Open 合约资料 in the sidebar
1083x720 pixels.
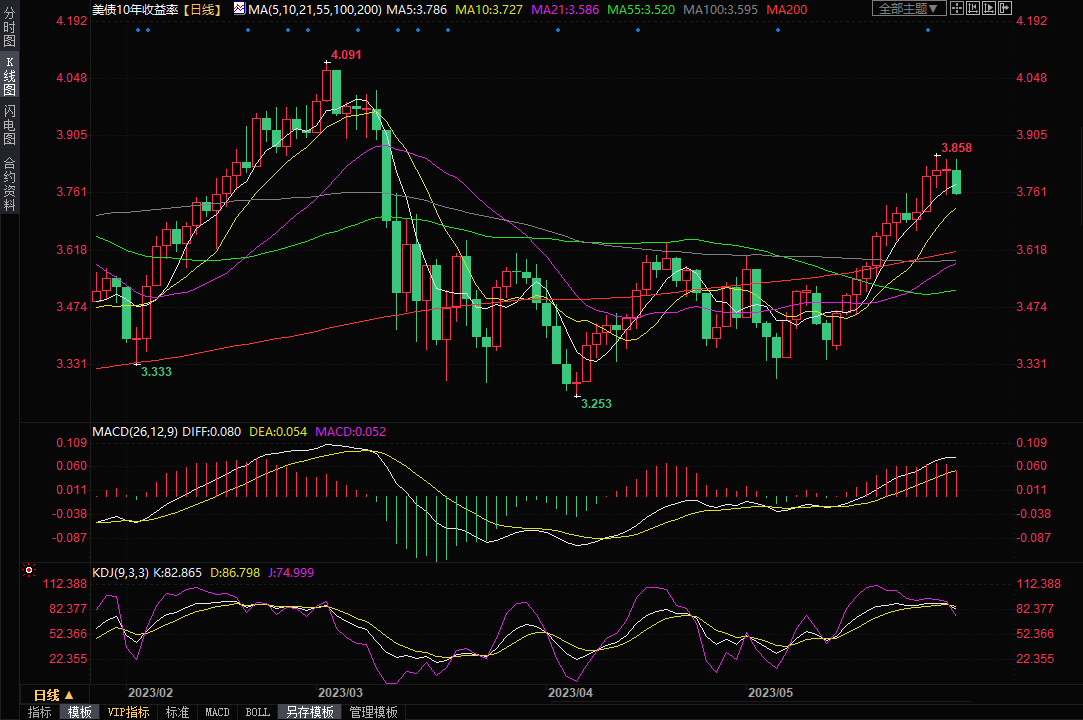tap(9, 184)
